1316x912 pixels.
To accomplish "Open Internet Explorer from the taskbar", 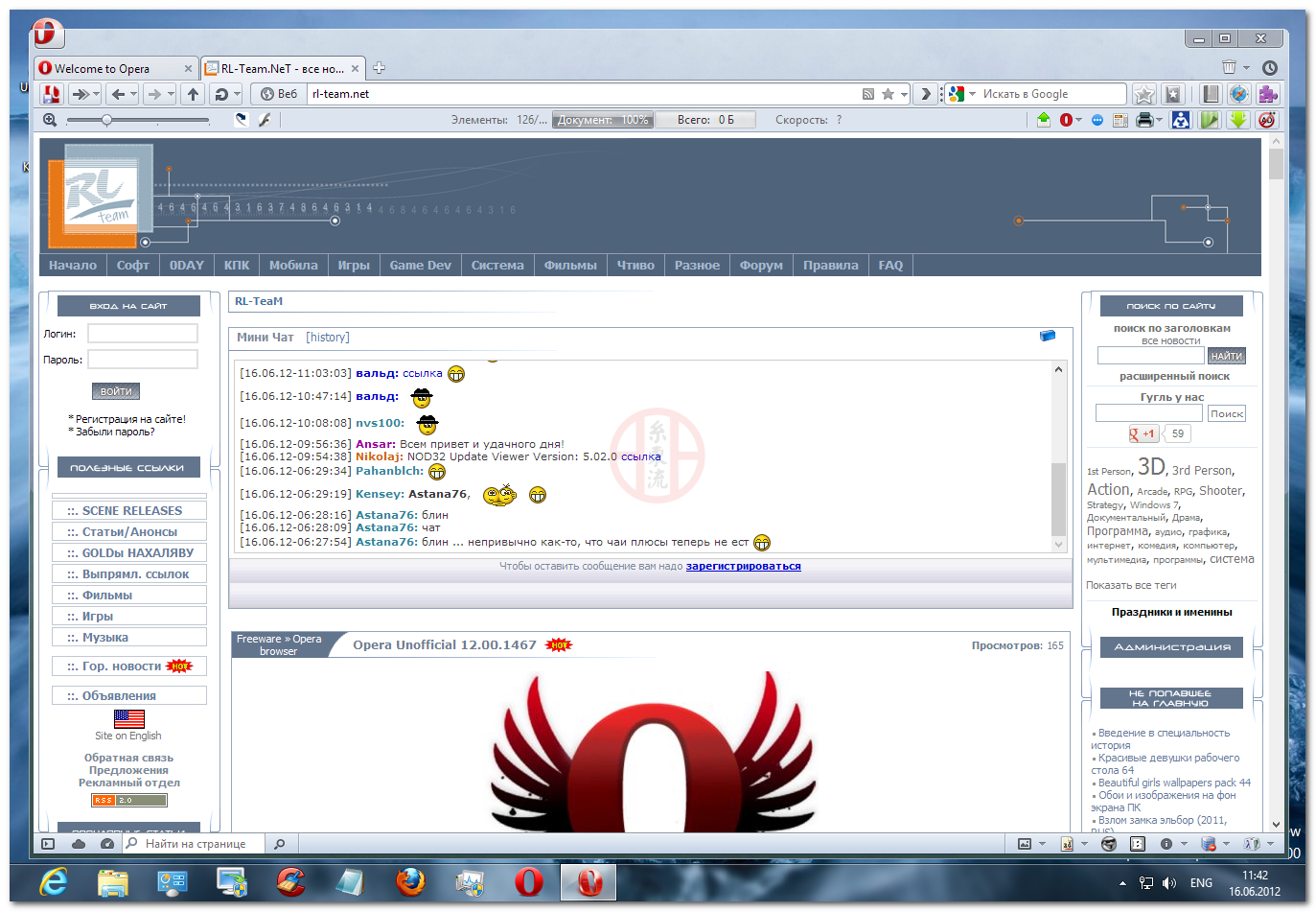I will pos(54,881).
